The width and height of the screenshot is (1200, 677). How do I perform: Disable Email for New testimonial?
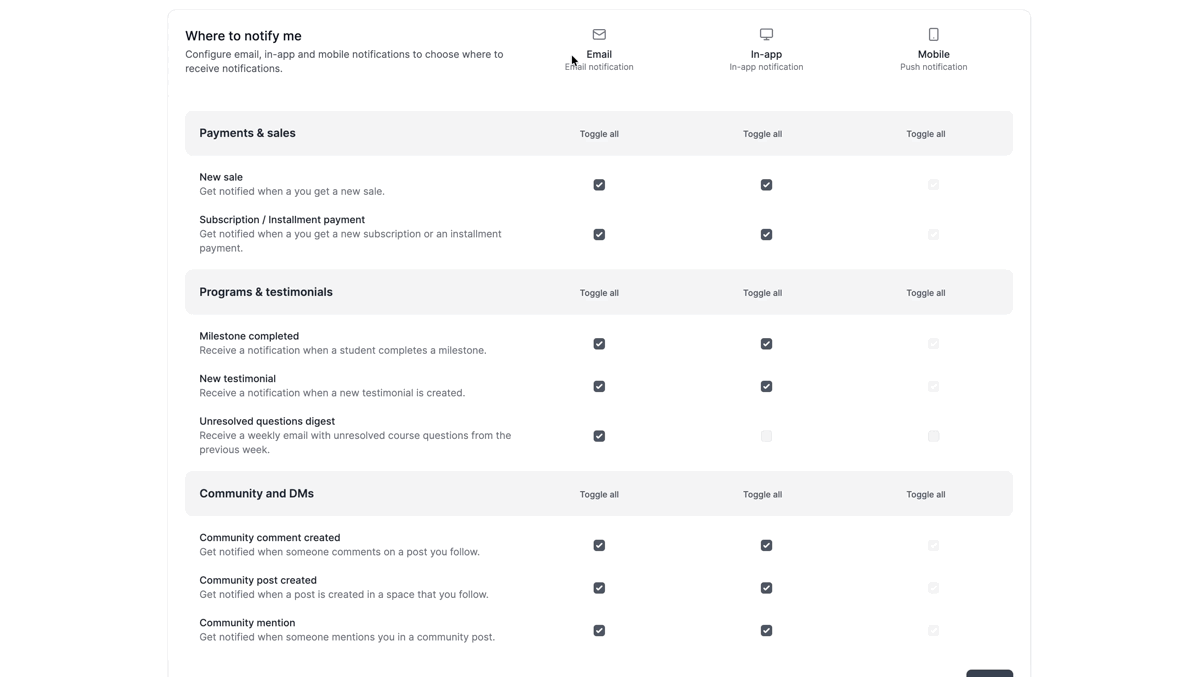click(x=599, y=387)
